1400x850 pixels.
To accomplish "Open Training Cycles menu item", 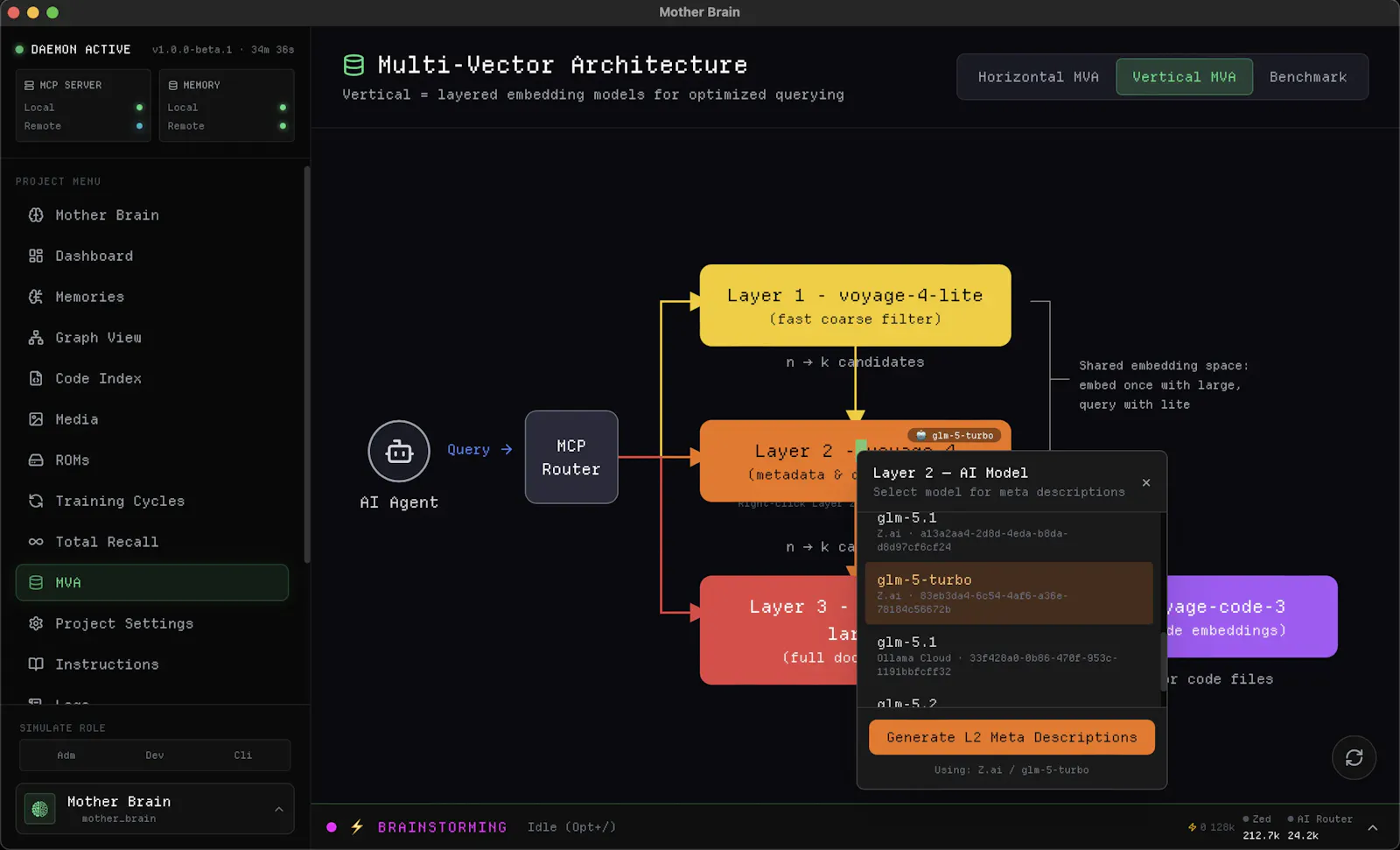I will [x=152, y=501].
